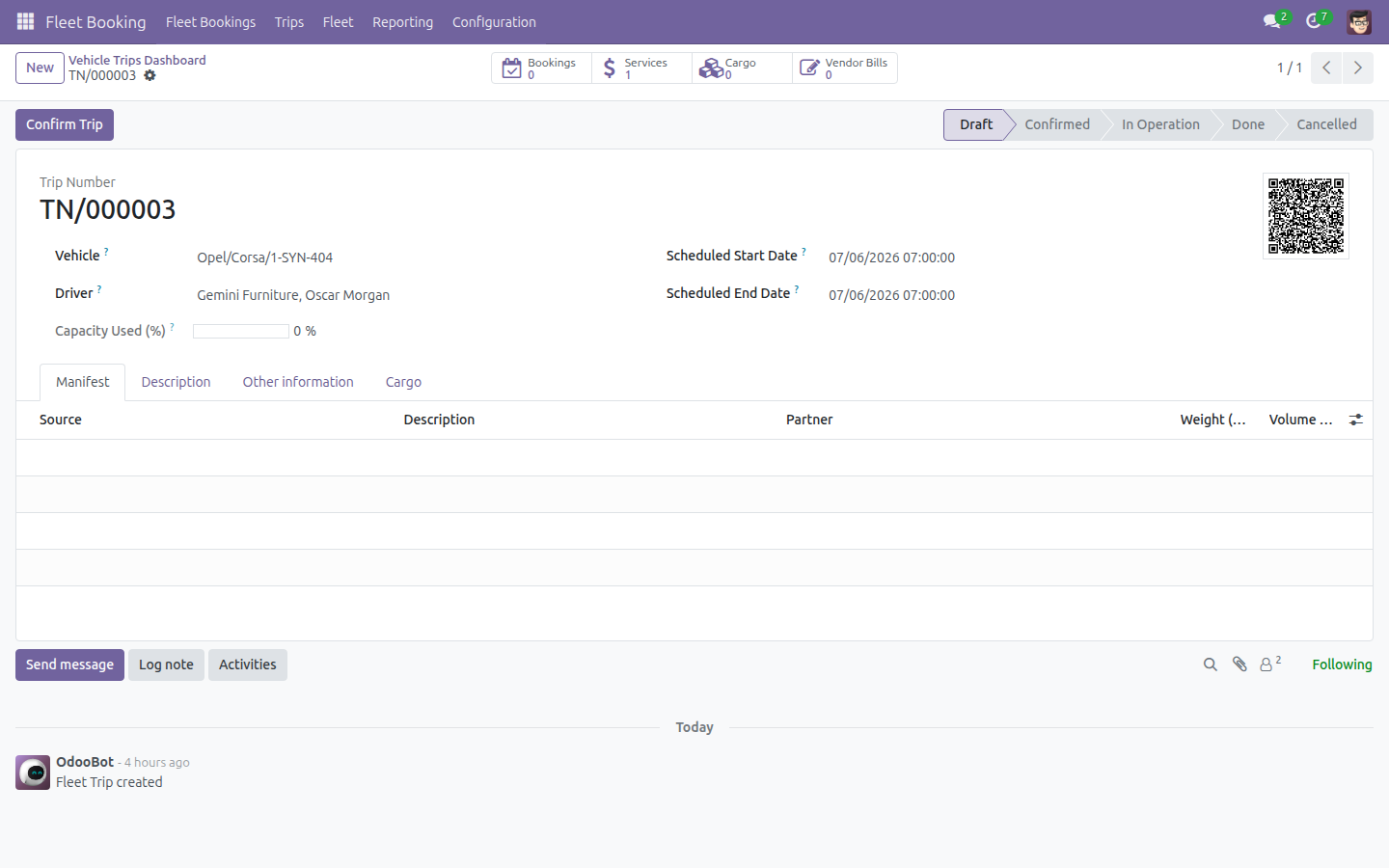Open column settings adjust icon in Manifest table
Image resolution: width=1389 pixels, height=868 pixels.
[1355, 420]
